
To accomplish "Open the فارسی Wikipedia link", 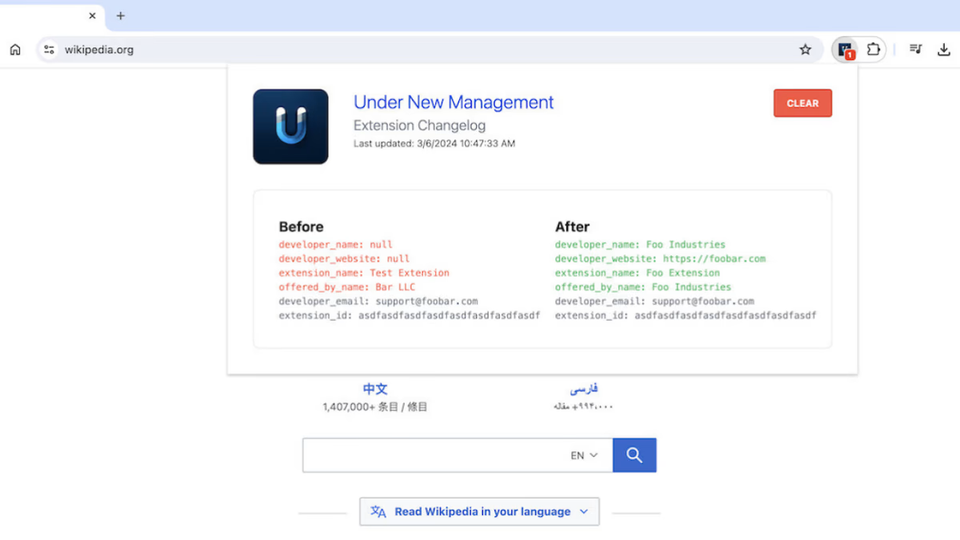I will pyautogui.click(x=583, y=389).
